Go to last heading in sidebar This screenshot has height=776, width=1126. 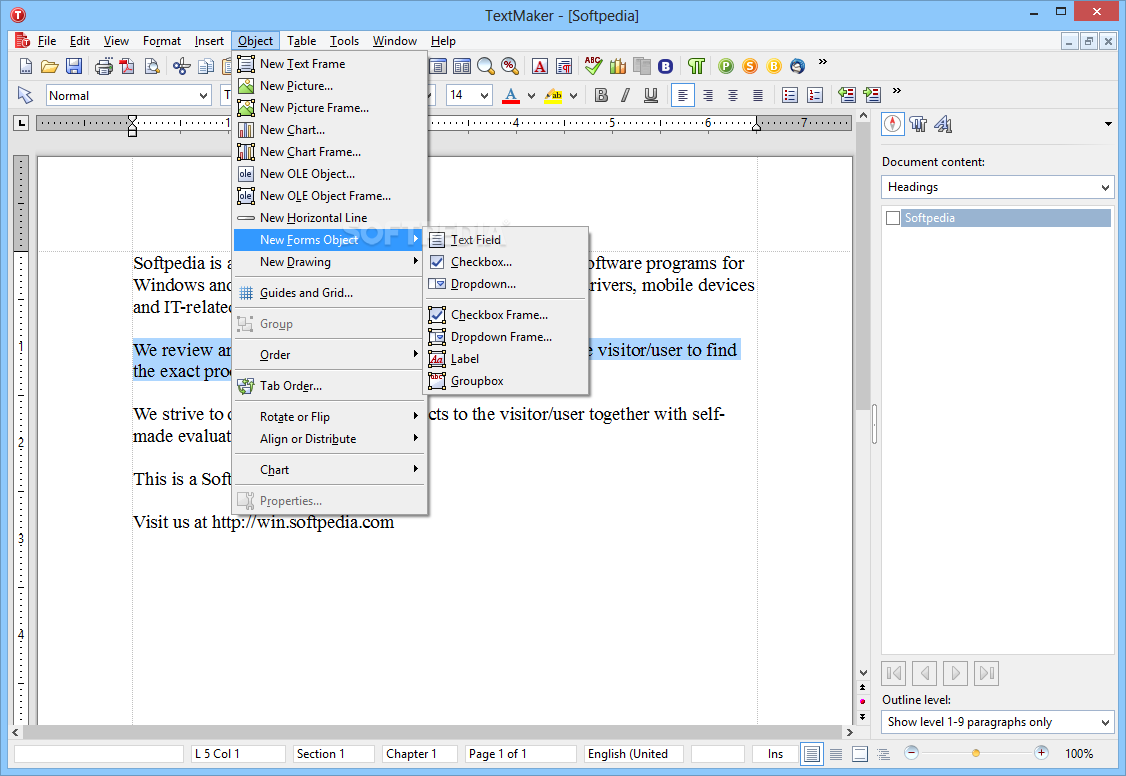click(x=987, y=673)
